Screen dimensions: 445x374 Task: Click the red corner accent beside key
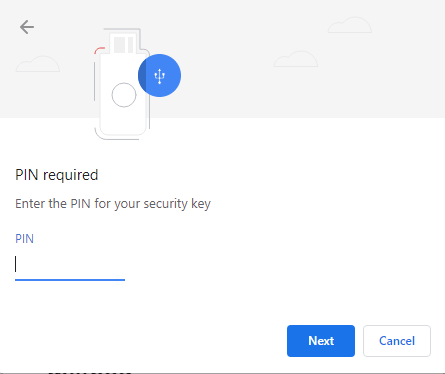click(x=99, y=50)
